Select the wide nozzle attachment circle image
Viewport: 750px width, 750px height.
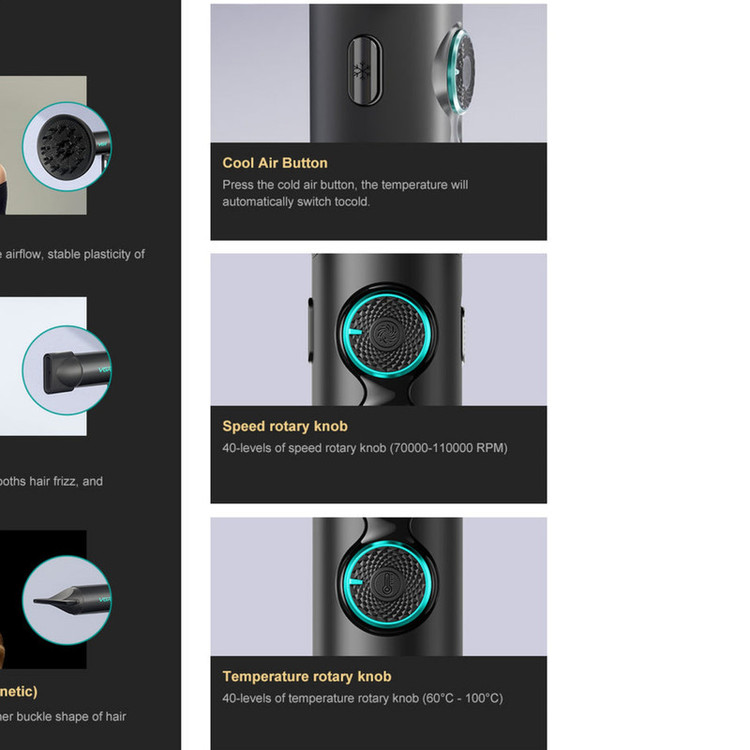coord(67,370)
